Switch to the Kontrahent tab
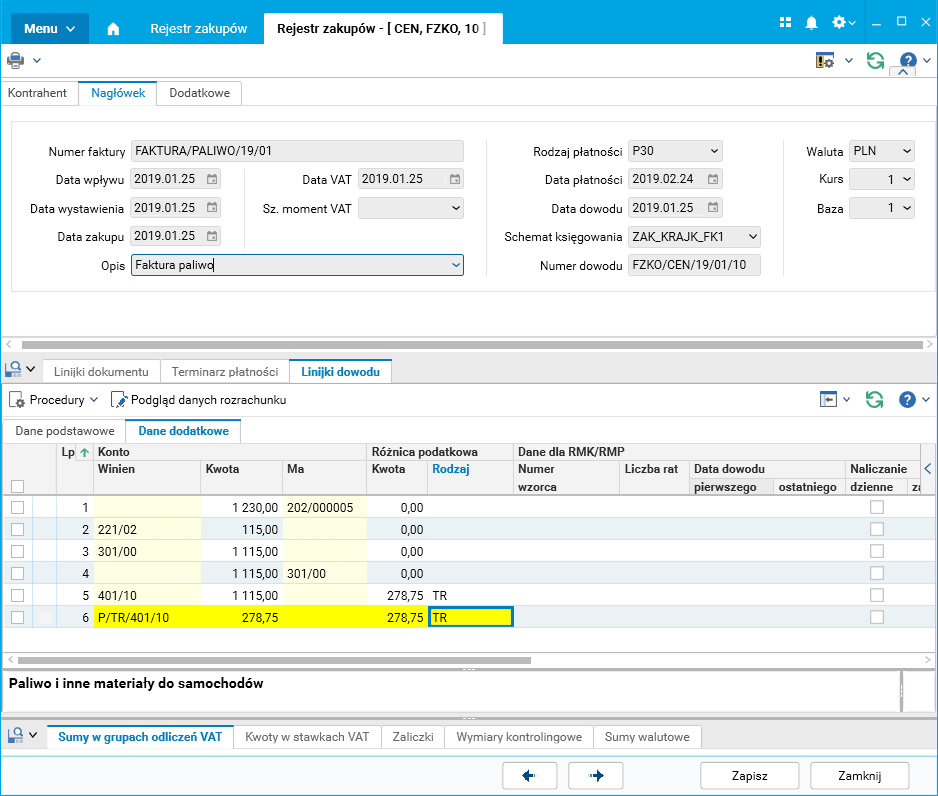Viewport: 938px width, 796px height. pyautogui.click(x=38, y=93)
